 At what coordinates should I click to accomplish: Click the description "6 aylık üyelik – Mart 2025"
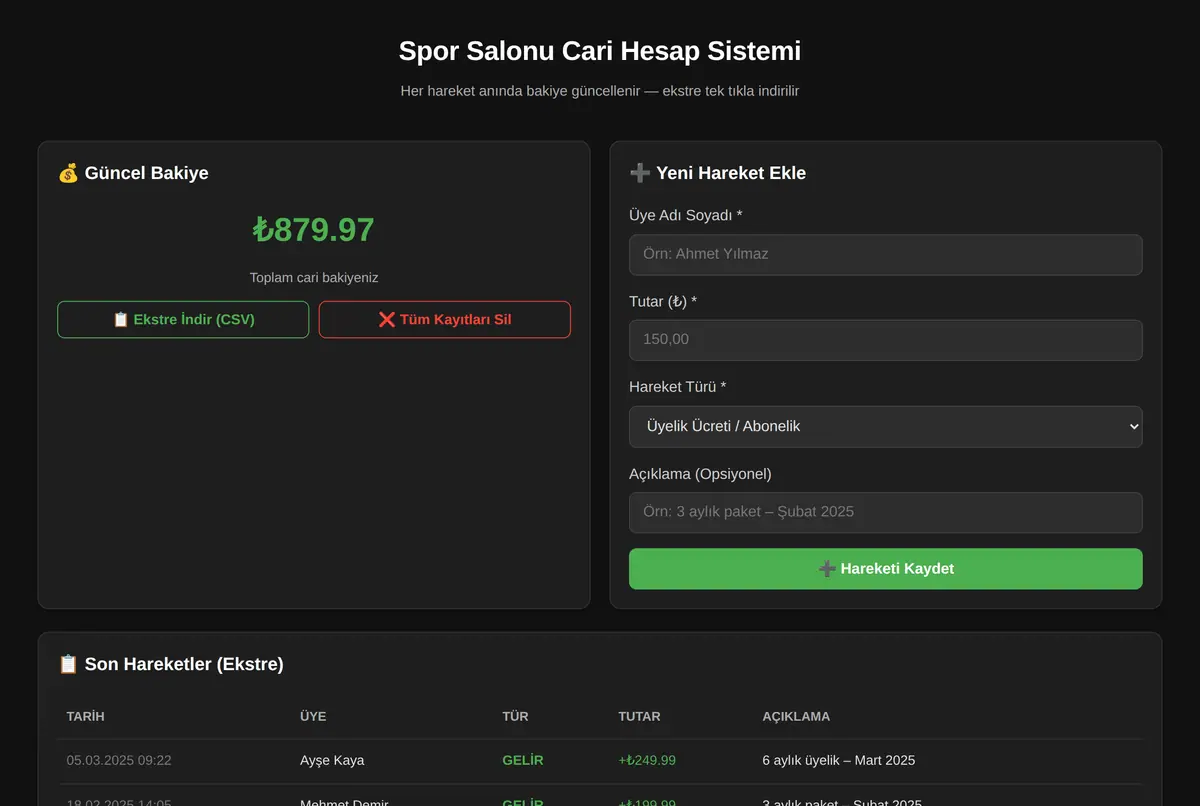pos(839,761)
